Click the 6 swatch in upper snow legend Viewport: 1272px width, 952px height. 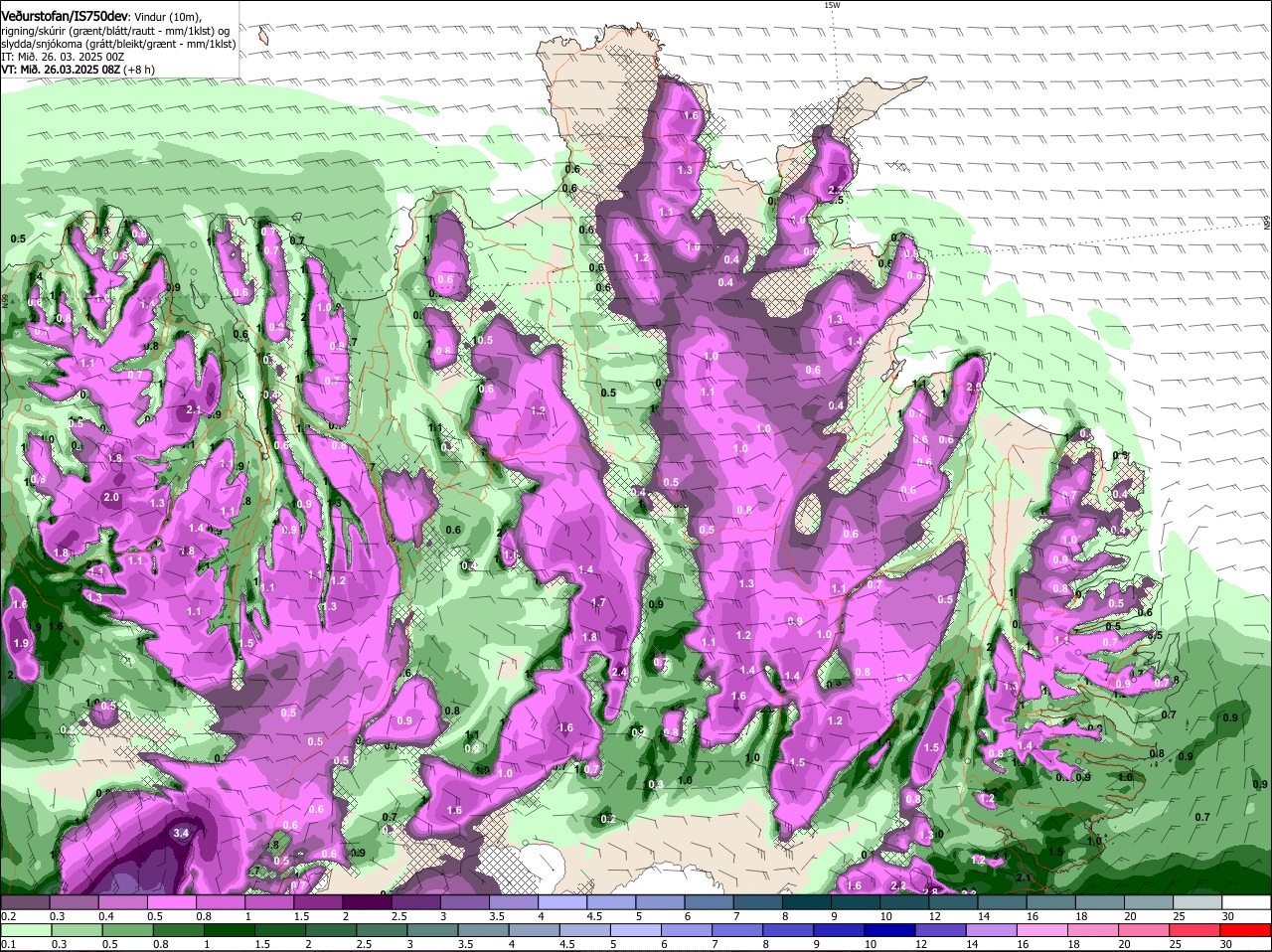point(709,901)
